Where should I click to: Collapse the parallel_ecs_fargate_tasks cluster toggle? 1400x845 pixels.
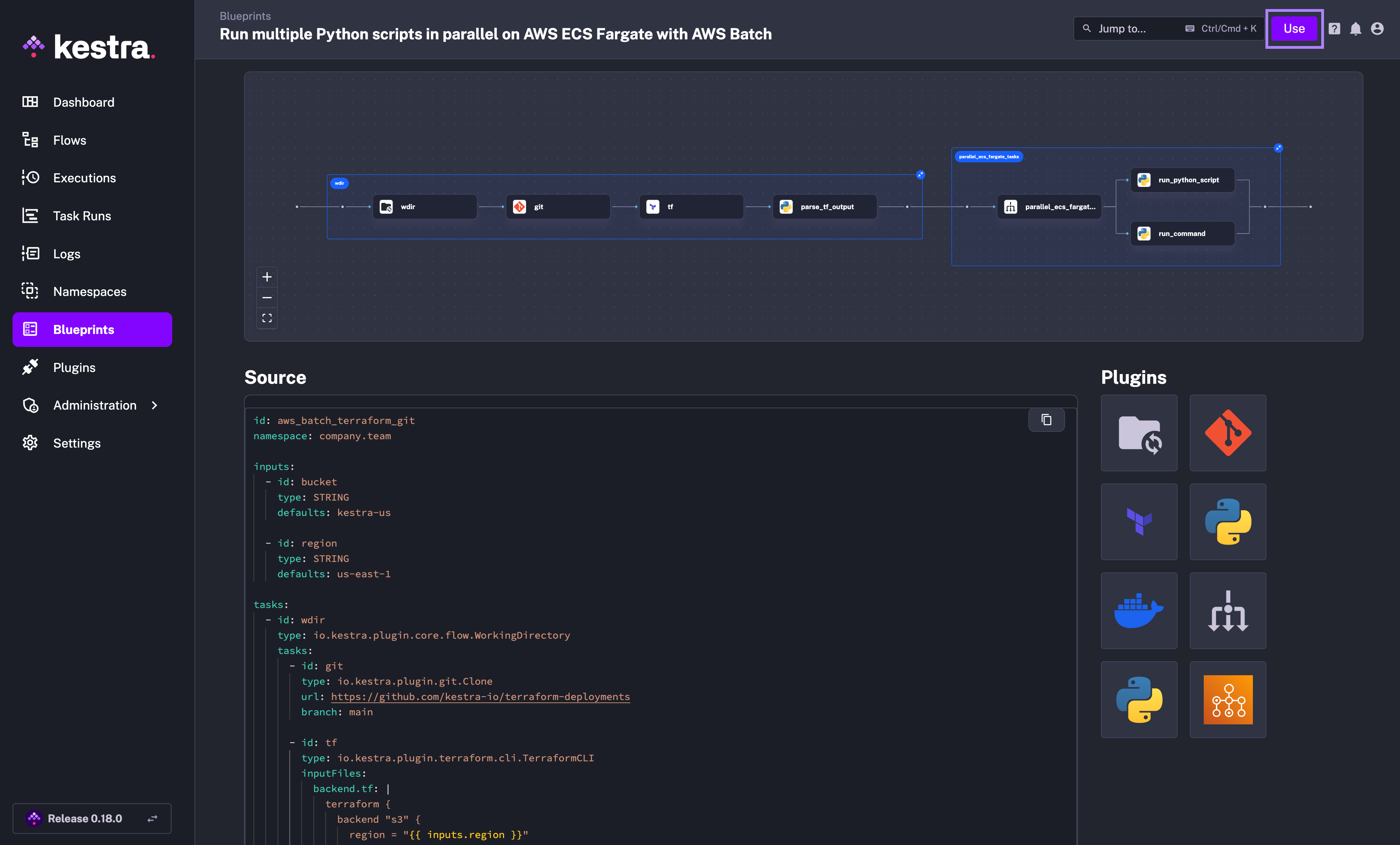click(1278, 148)
